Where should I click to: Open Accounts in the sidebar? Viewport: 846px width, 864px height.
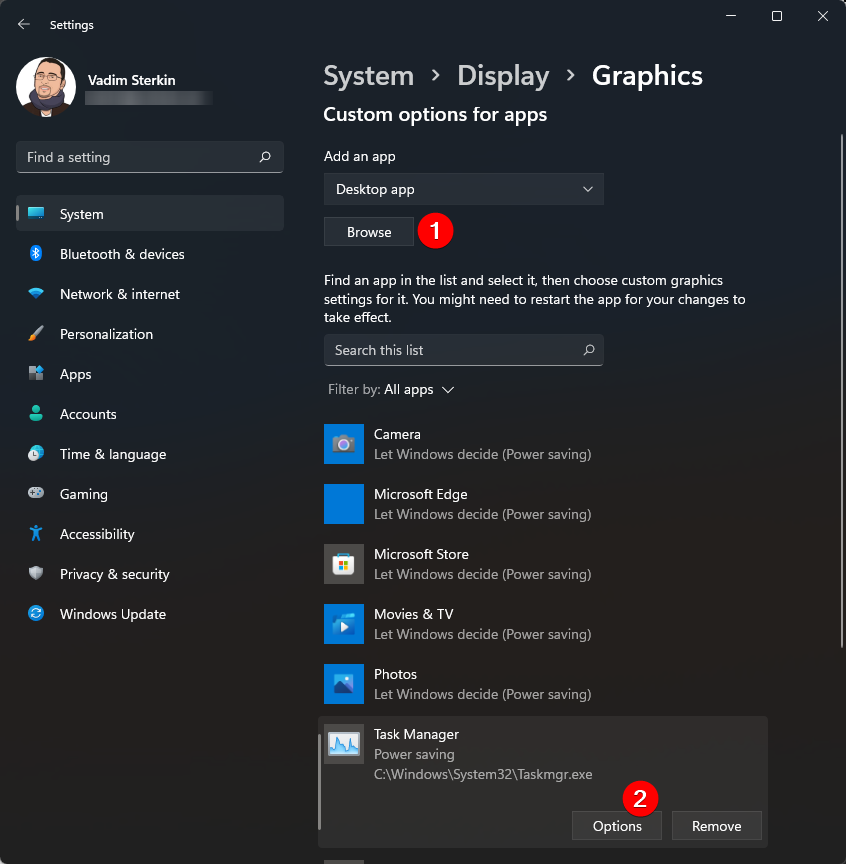[149, 414]
